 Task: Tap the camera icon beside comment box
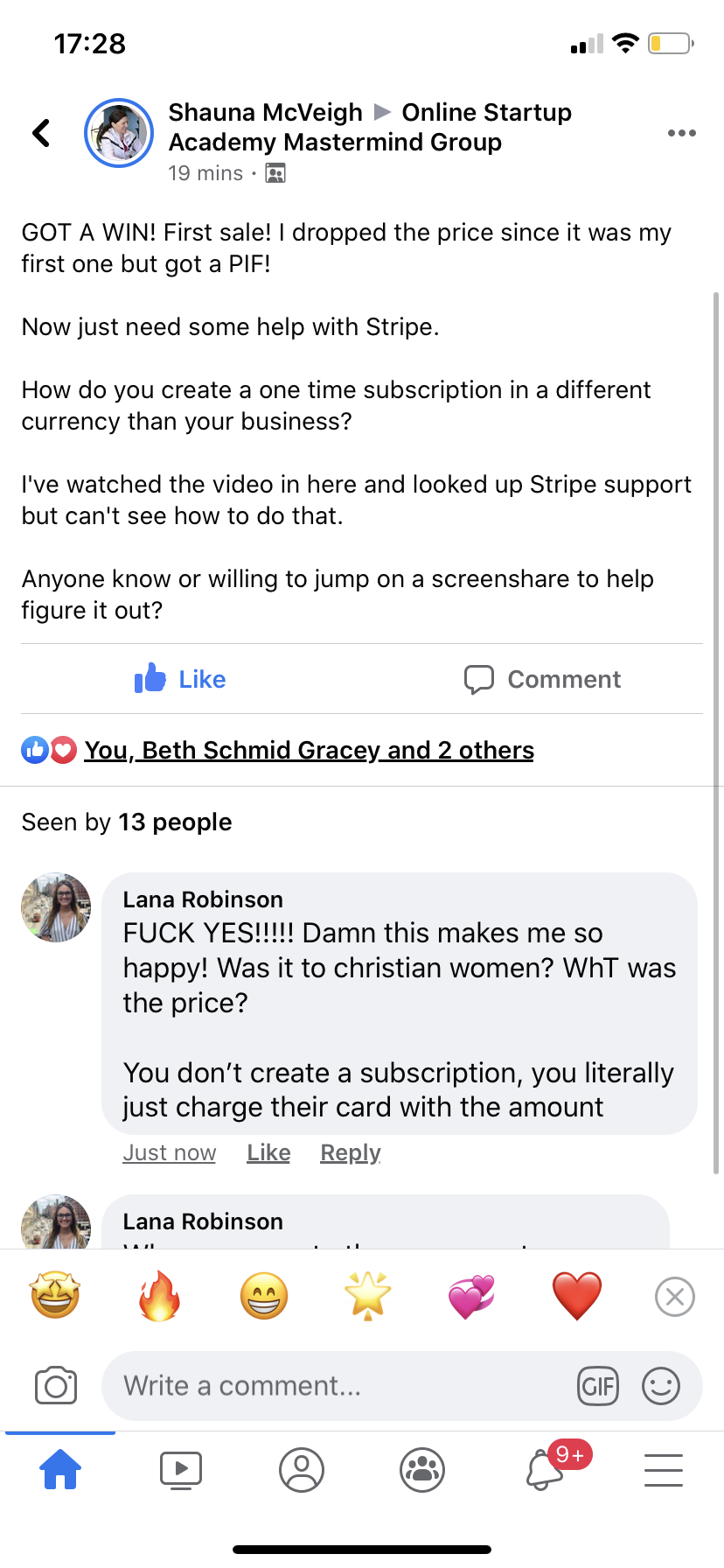pyautogui.click(x=56, y=1386)
